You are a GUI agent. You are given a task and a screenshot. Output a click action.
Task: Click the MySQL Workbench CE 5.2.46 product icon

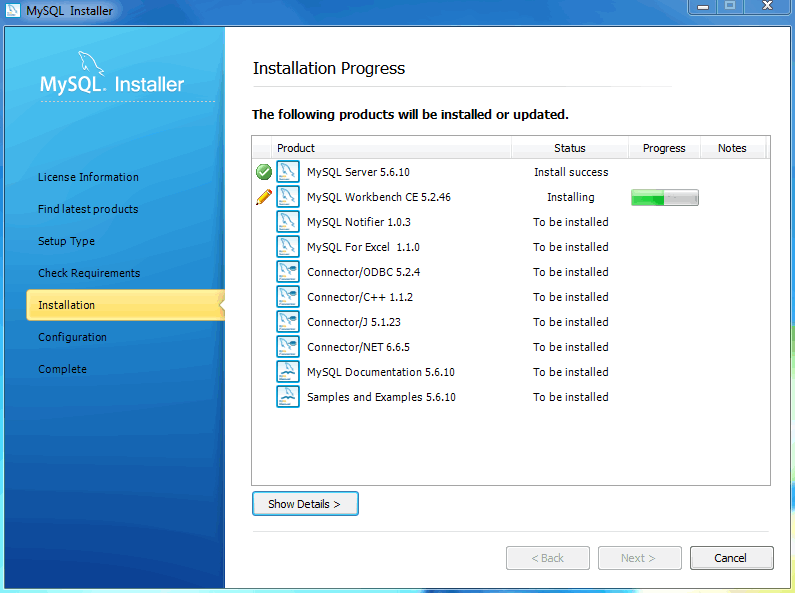tap(287, 197)
